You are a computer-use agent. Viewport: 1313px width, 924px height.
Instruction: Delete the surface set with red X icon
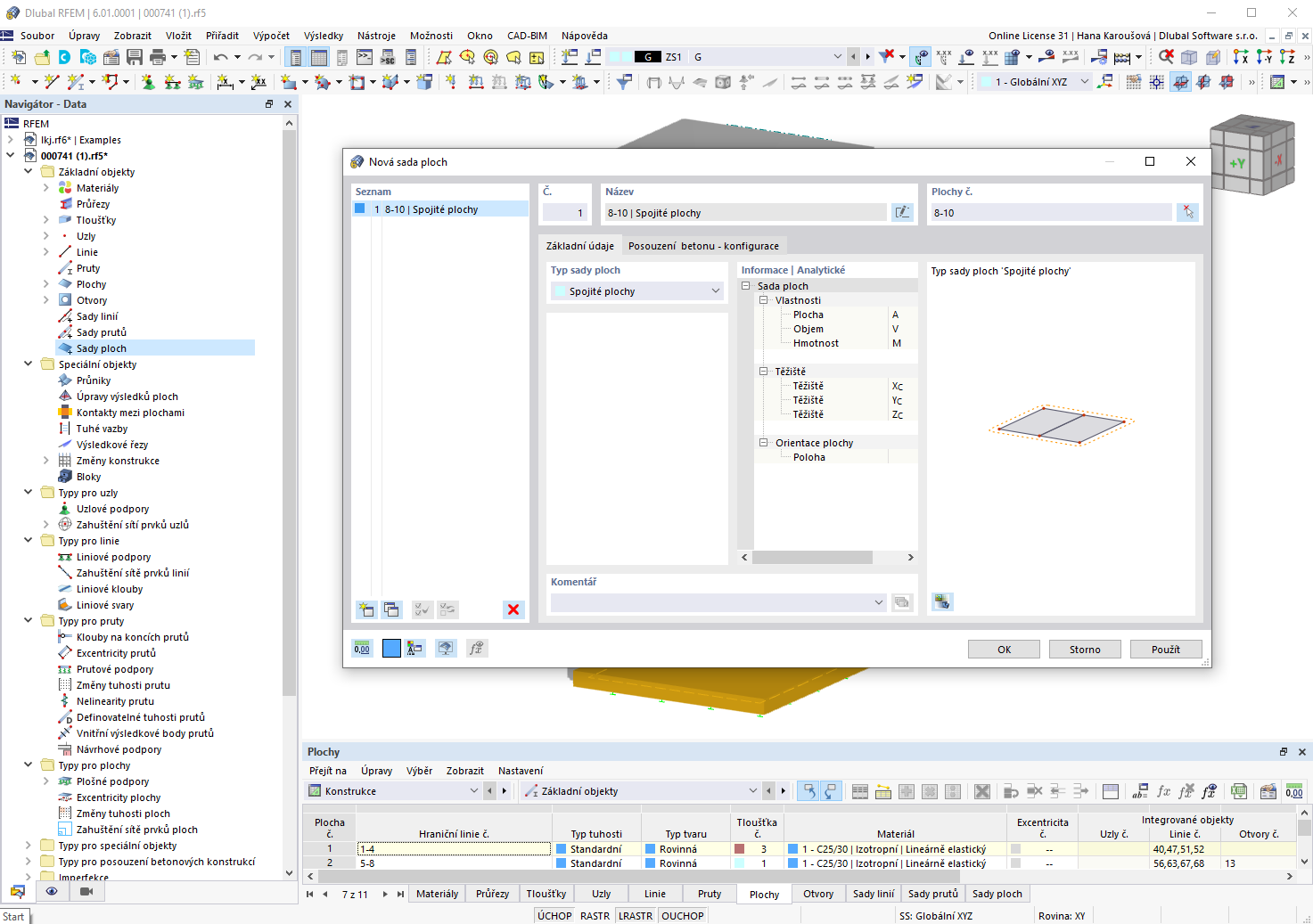click(x=513, y=609)
